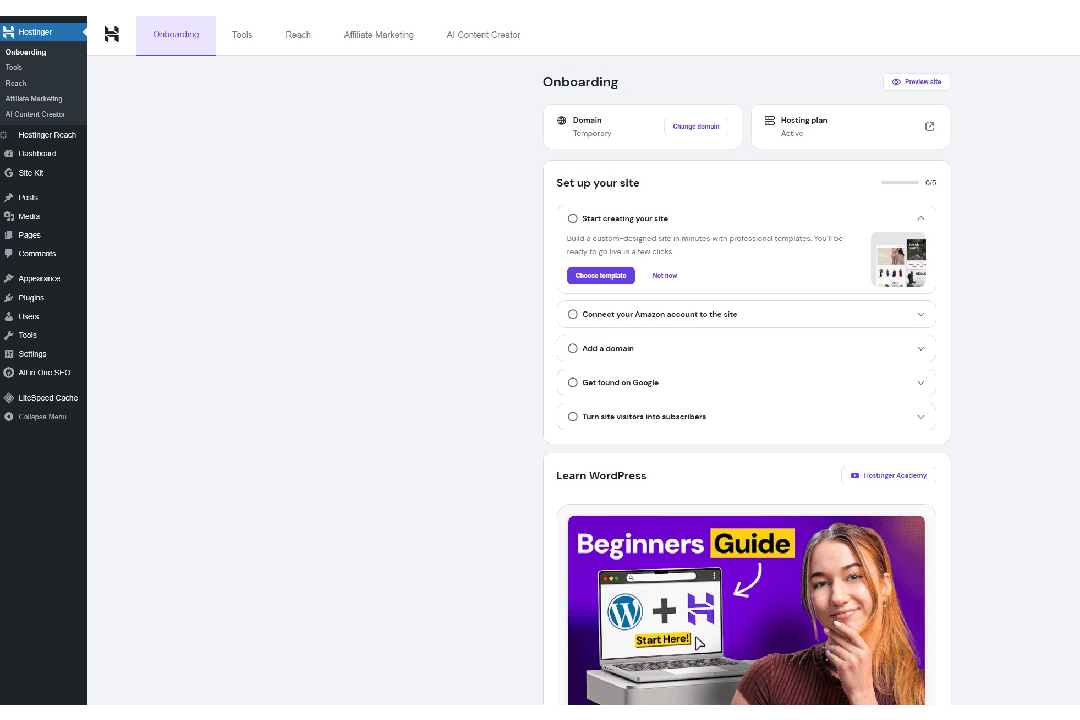1080x720 pixels.
Task: Mark 'Add a domain' step circle
Action: click(572, 348)
